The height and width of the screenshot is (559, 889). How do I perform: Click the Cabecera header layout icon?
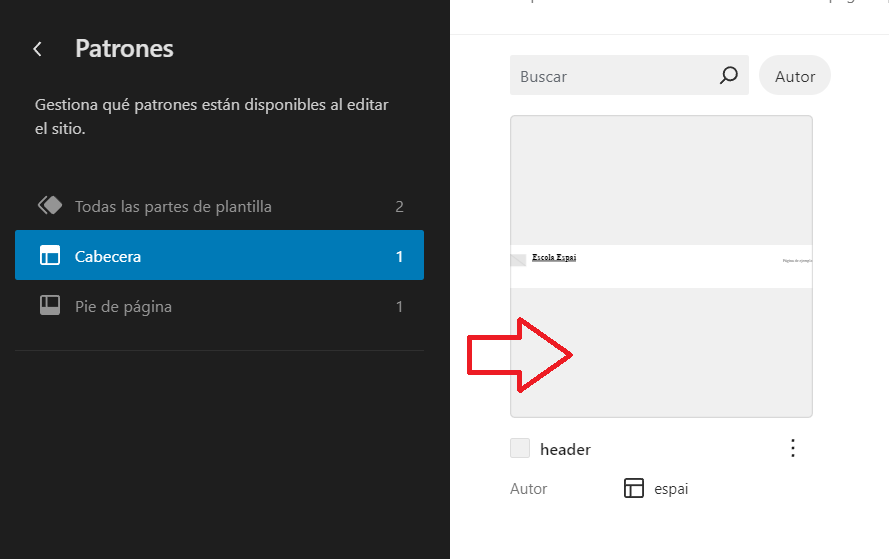[x=50, y=256]
